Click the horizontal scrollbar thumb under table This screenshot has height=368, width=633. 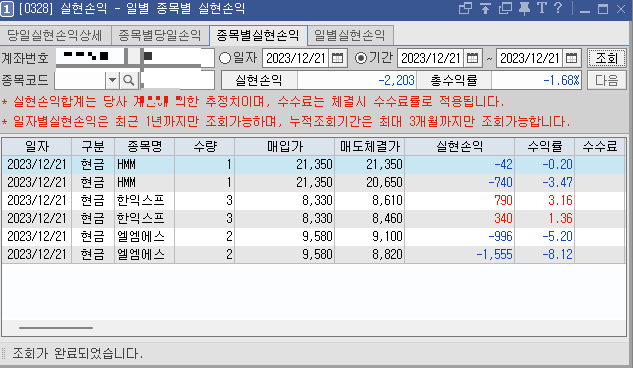tap(56, 328)
